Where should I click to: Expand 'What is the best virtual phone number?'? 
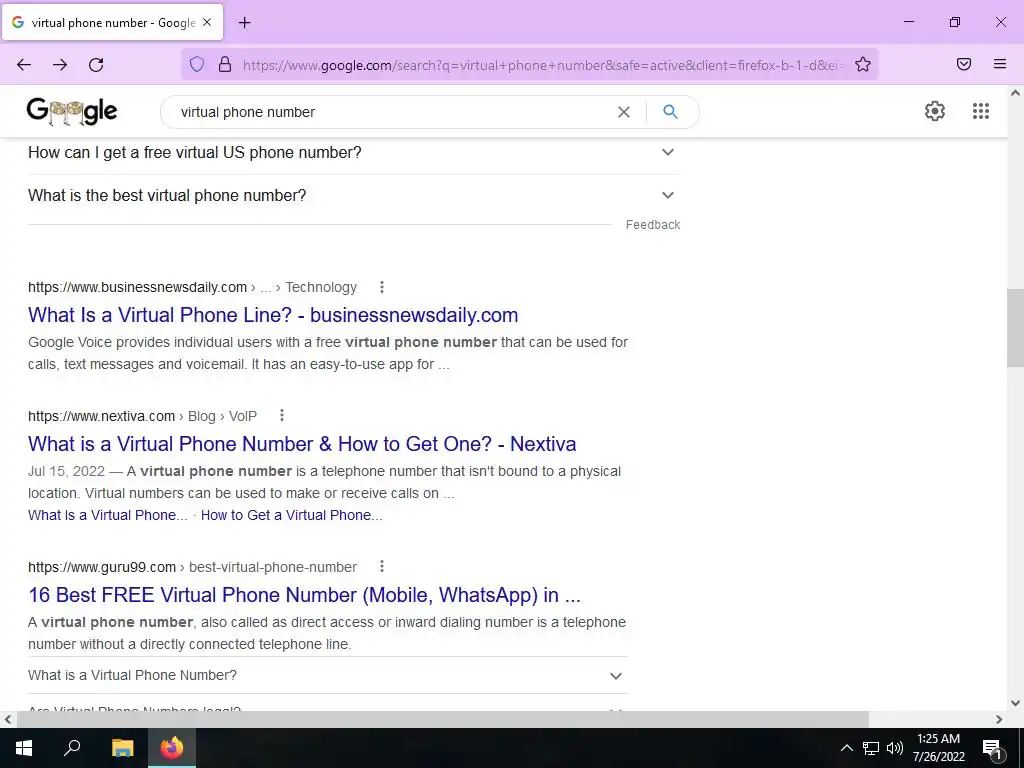click(354, 195)
